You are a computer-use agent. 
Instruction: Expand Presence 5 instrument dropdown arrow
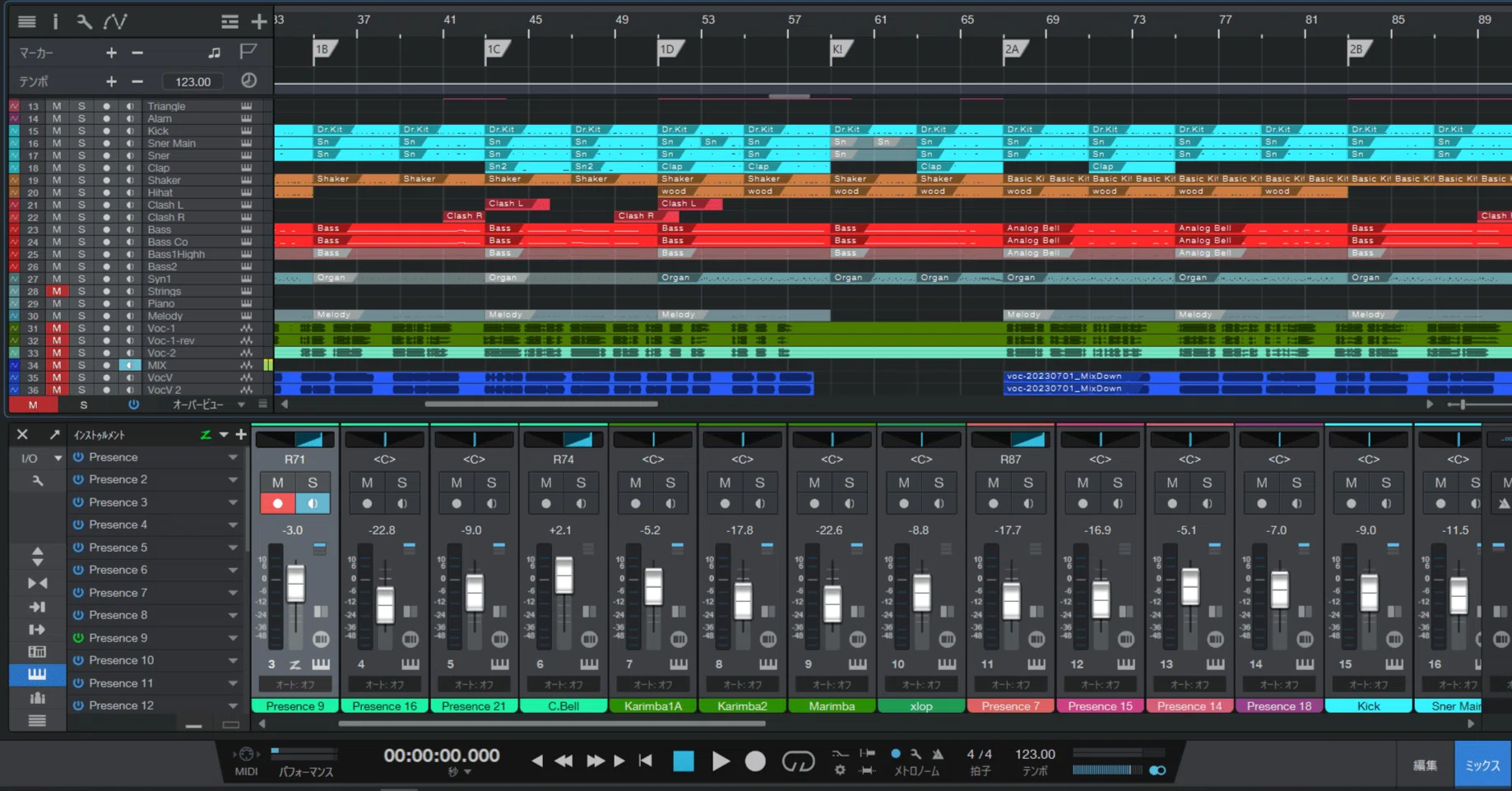[x=233, y=548]
